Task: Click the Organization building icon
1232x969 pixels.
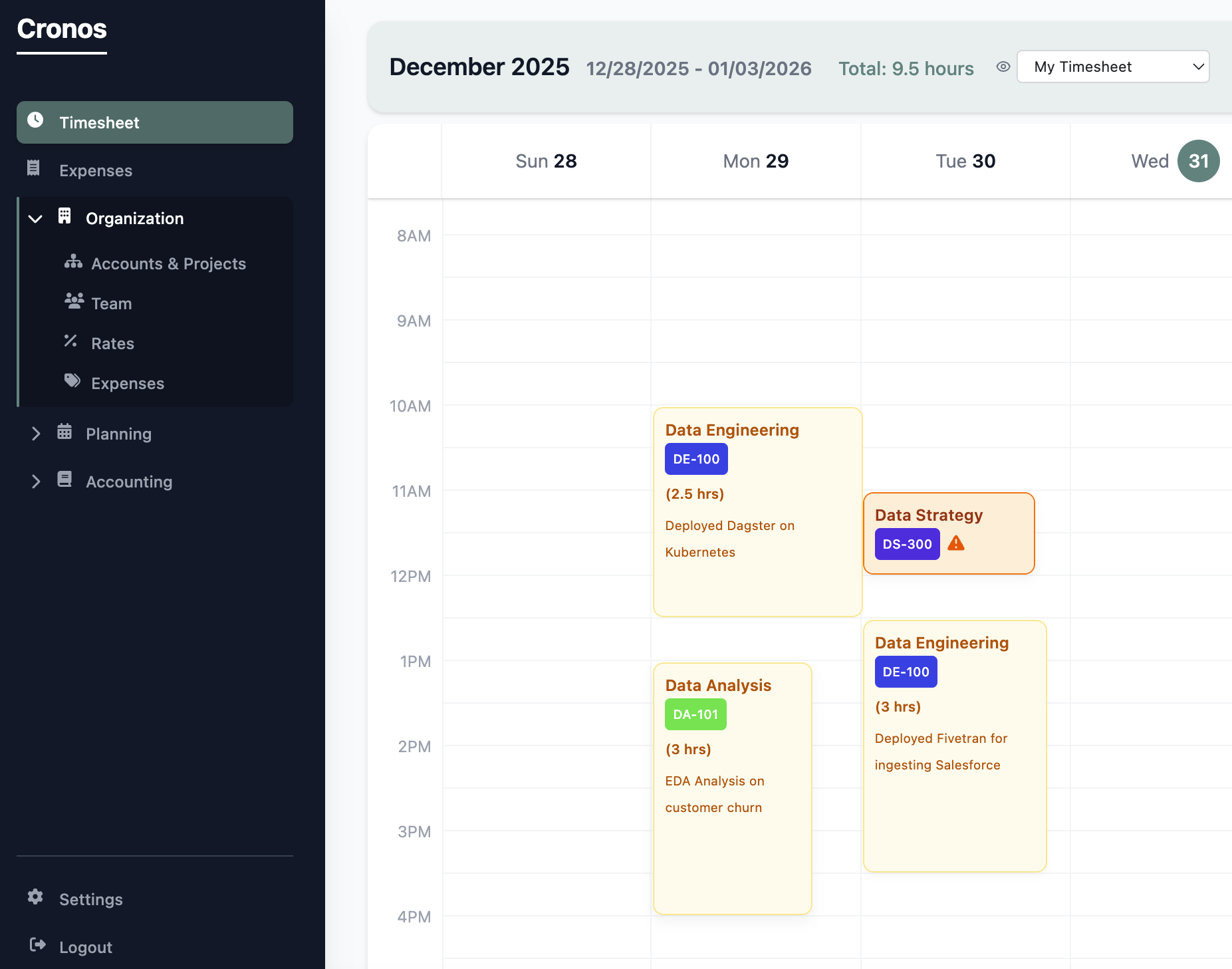Action: [x=64, y=217]
